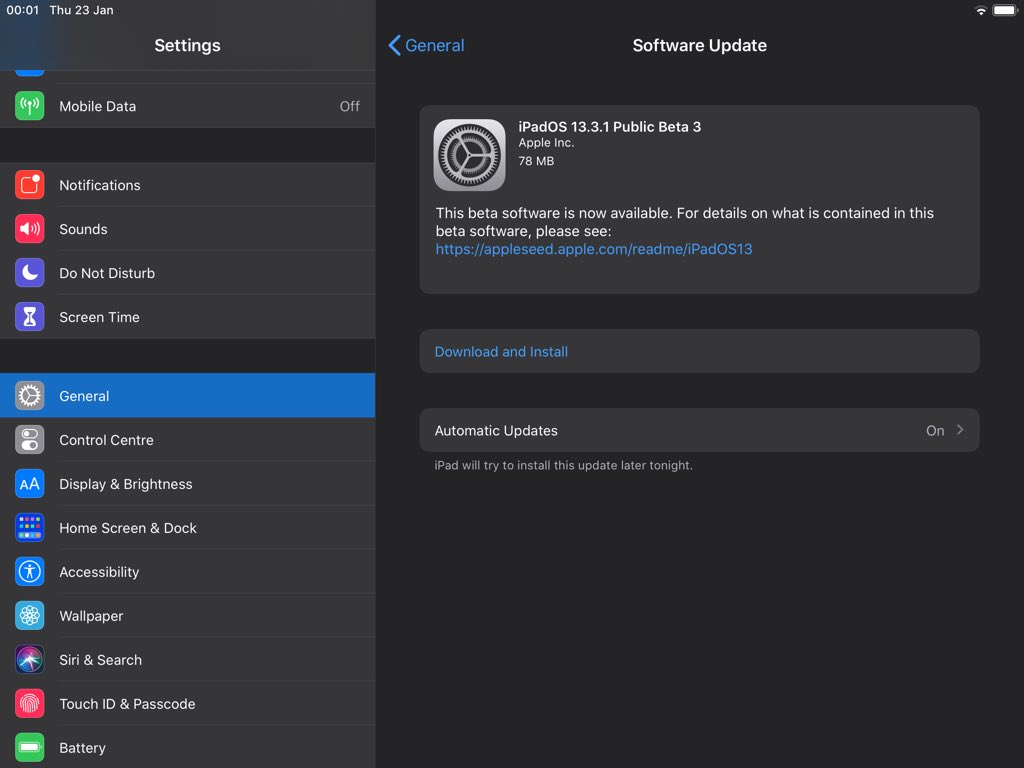Tap the green Battery icon

coord(29,748)
